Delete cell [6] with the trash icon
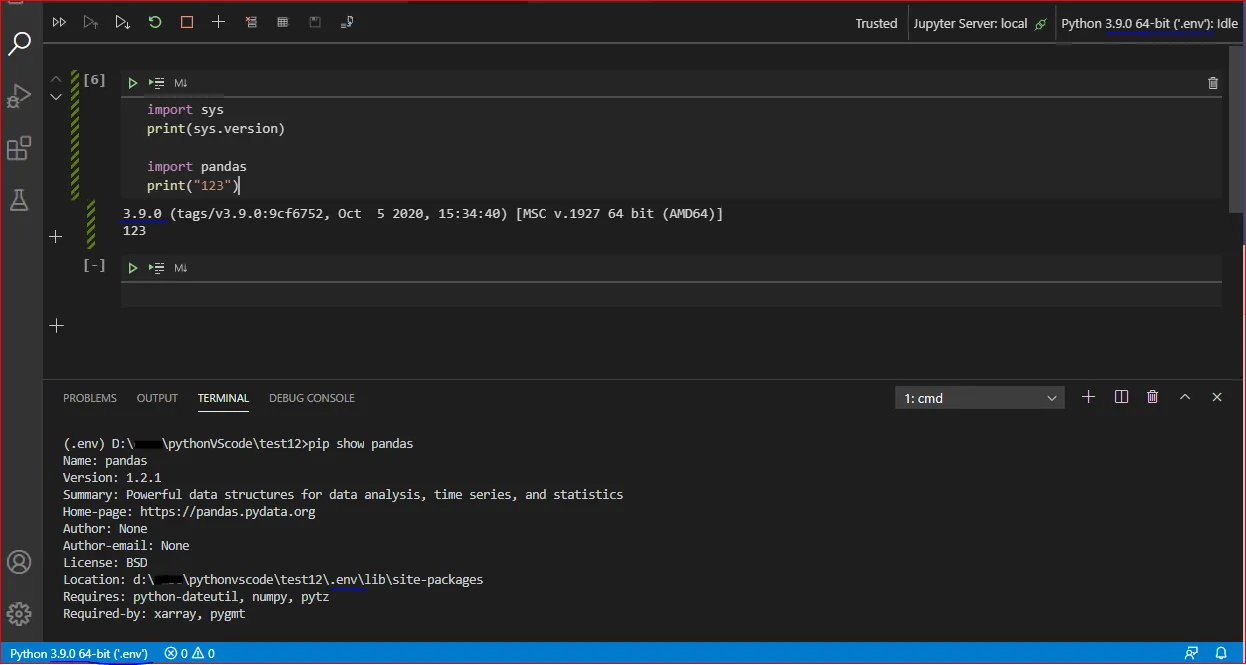1246x665 pixels. pyautogui.click(x=1213, y=83)
